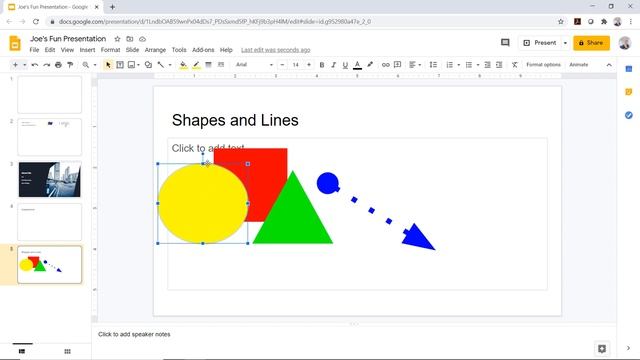Image resolution: width=640 pixels, height=360 pixels.
Task: Click the Redo icon
Action: [x=47, y=65]
